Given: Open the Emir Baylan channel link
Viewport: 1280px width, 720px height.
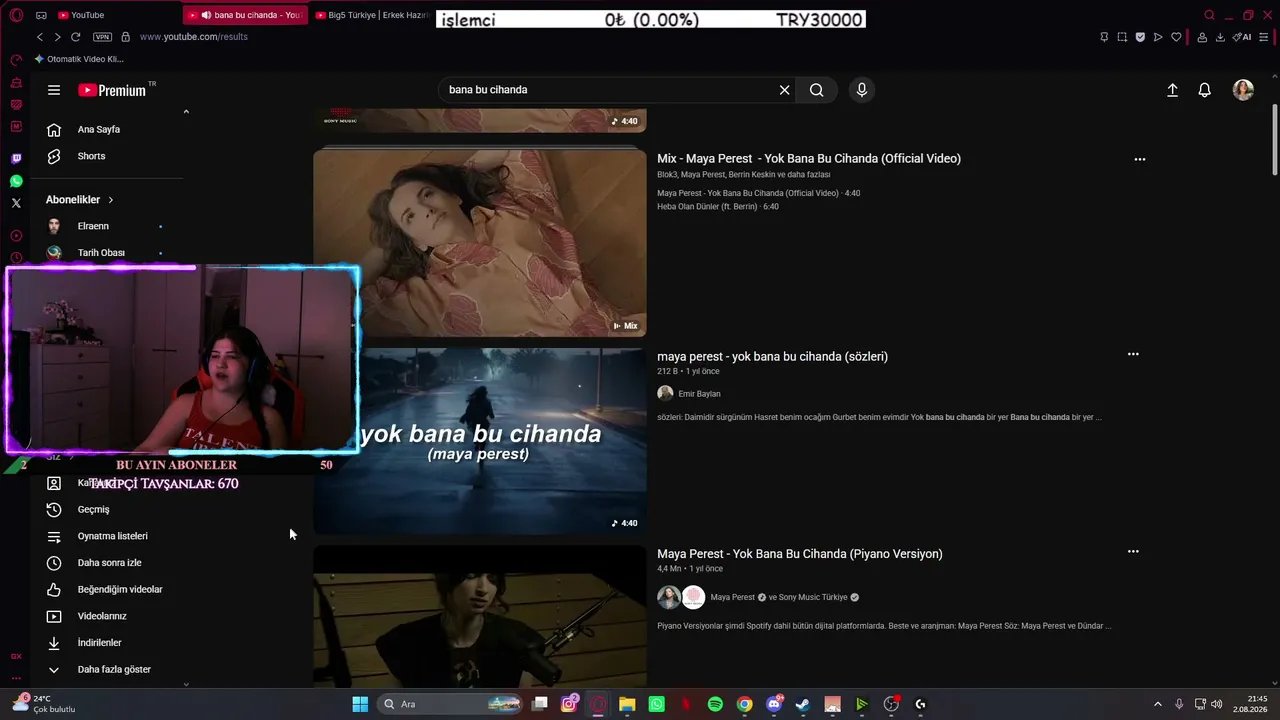Looking at the screenshot, I should (699, 394).
